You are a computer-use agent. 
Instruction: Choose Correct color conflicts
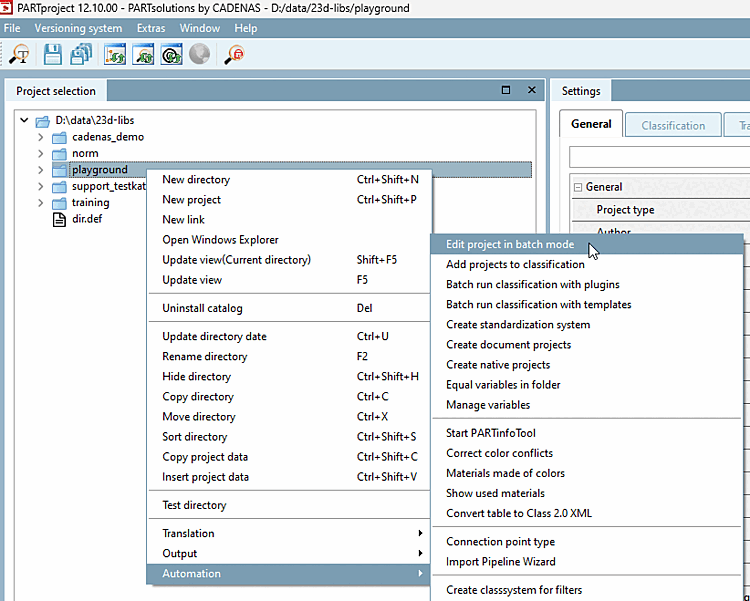click(587, 453)
